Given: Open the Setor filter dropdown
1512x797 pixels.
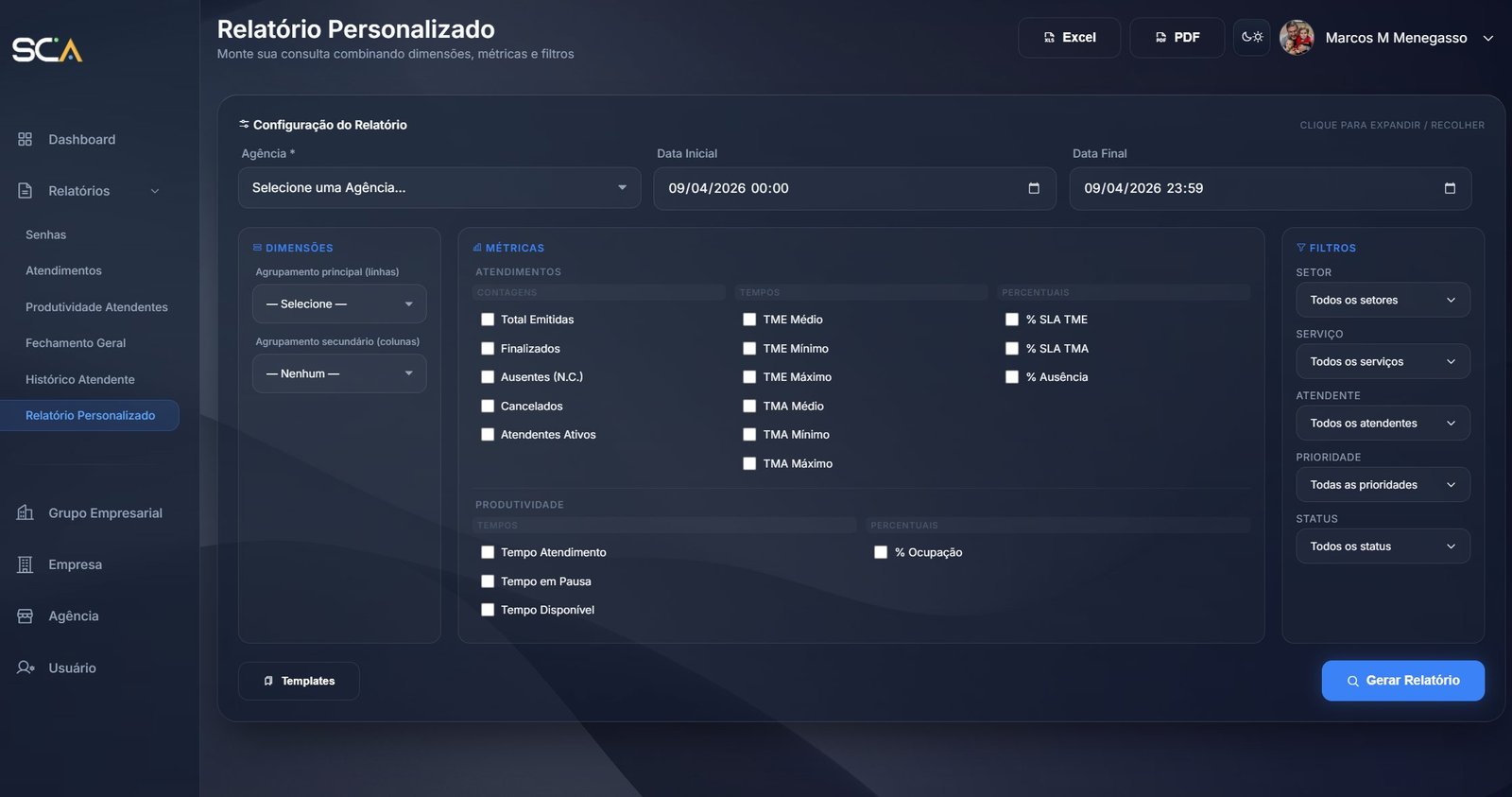Looking at the screenshot, I should click(1383, 300).
